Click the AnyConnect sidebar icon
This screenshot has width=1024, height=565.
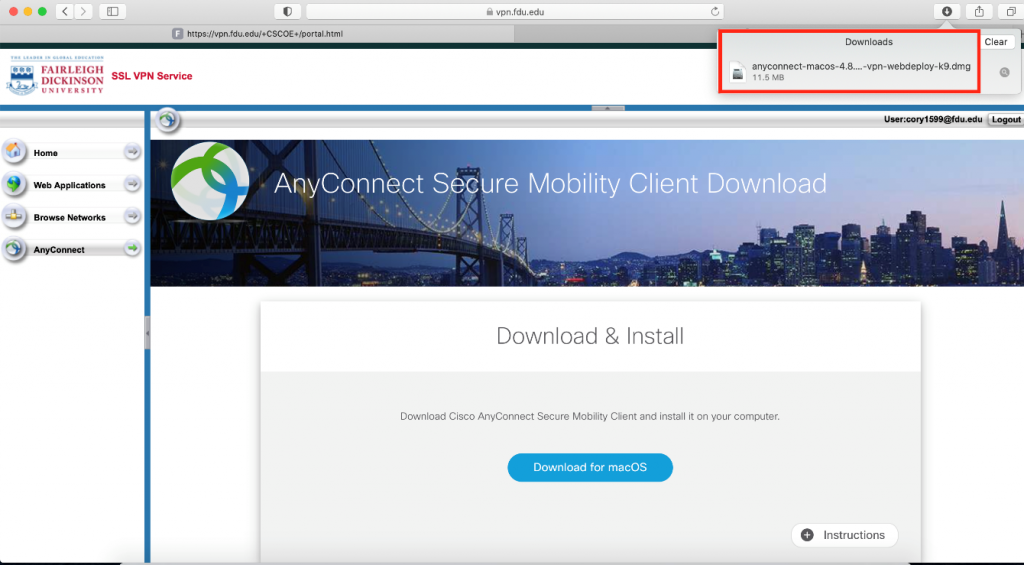point(14,248)
